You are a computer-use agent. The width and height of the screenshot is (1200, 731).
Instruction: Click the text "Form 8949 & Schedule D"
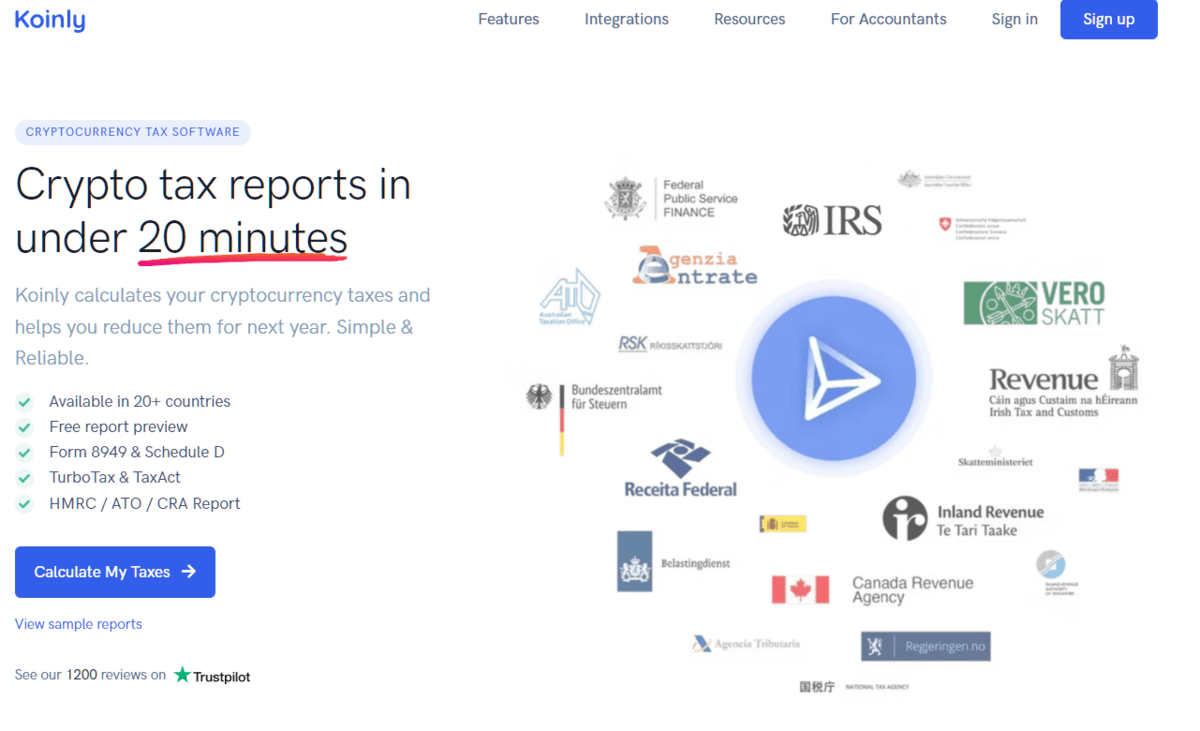[x=137, y=452]
